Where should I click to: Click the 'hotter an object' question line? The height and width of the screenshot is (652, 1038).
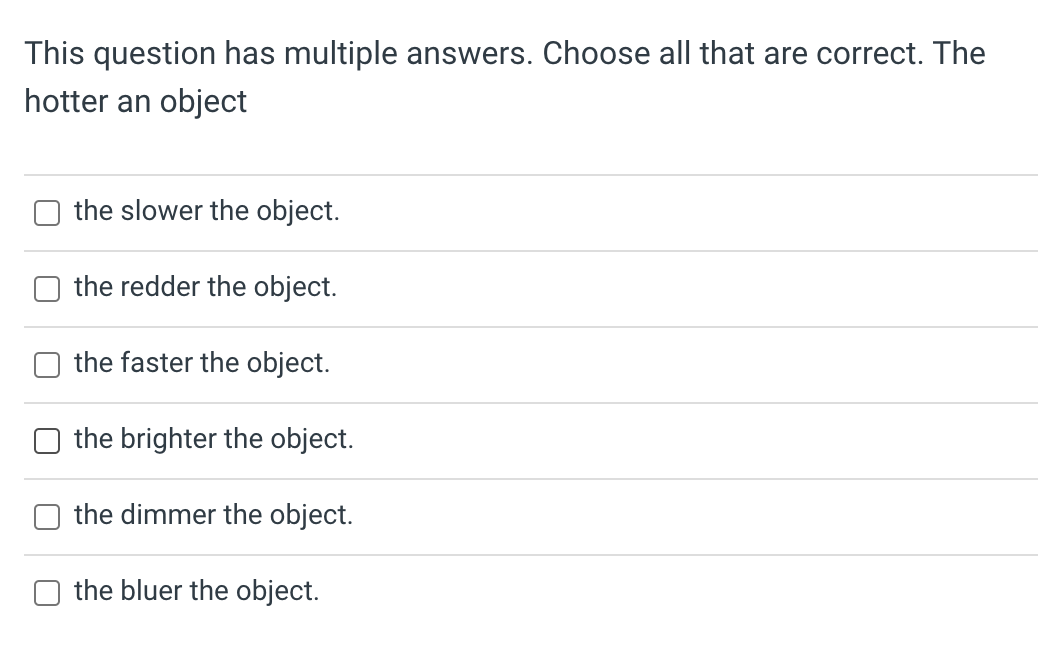coord(135,101)
